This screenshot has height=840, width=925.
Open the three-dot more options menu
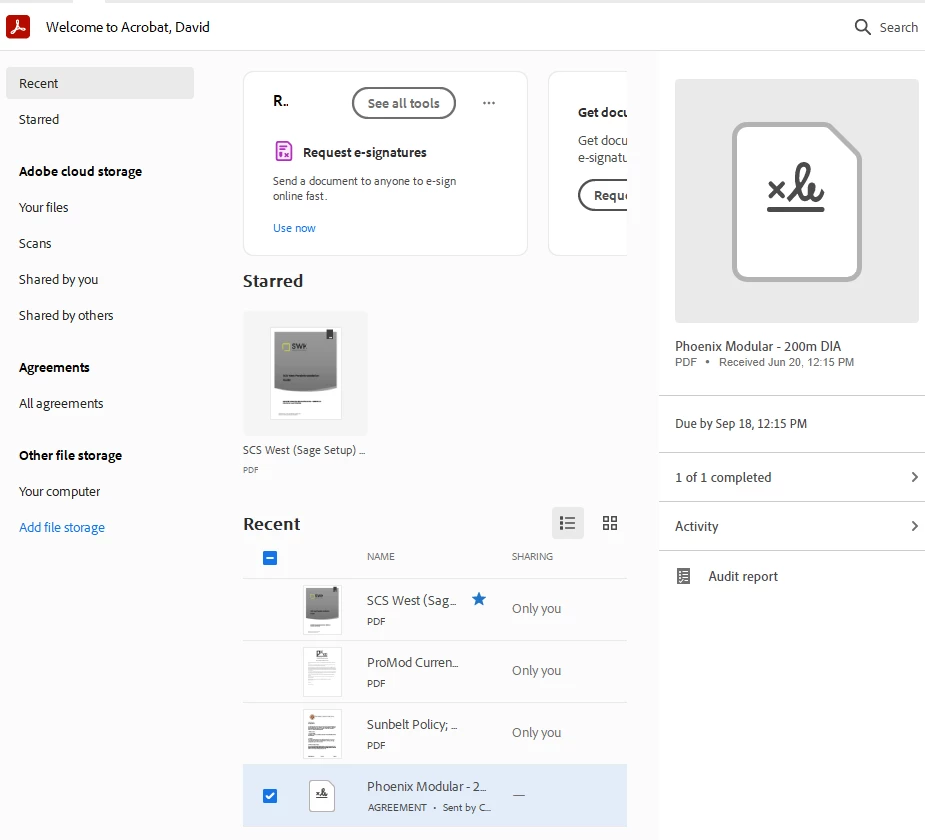(489, 103)
